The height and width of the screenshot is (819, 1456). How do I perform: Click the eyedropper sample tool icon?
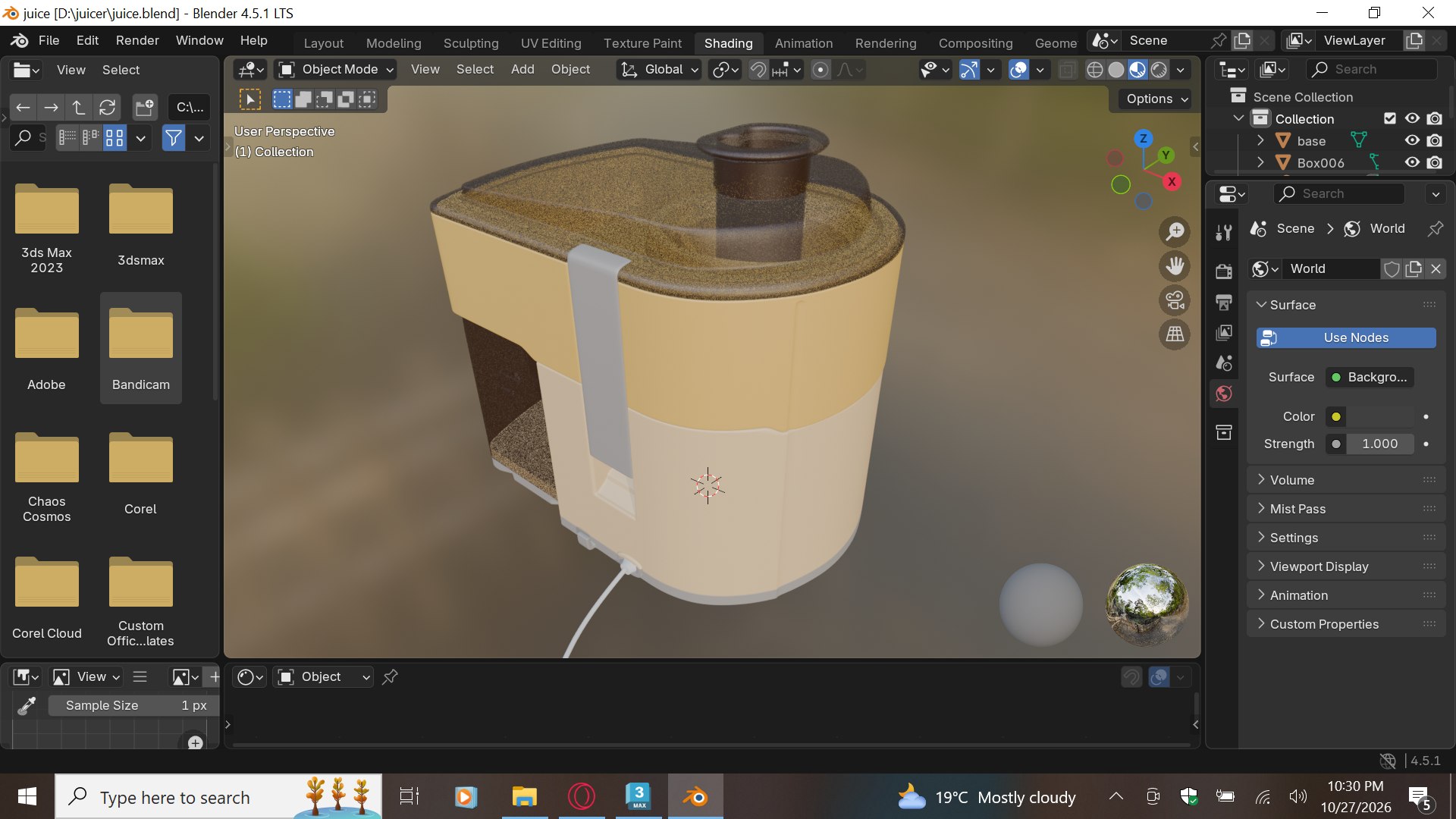coord(27,706)
